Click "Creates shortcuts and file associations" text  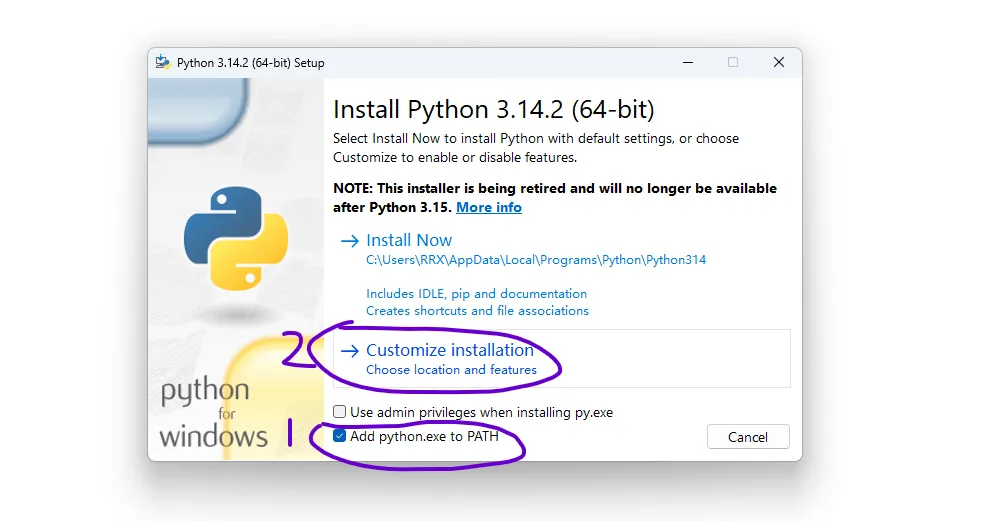477,311
